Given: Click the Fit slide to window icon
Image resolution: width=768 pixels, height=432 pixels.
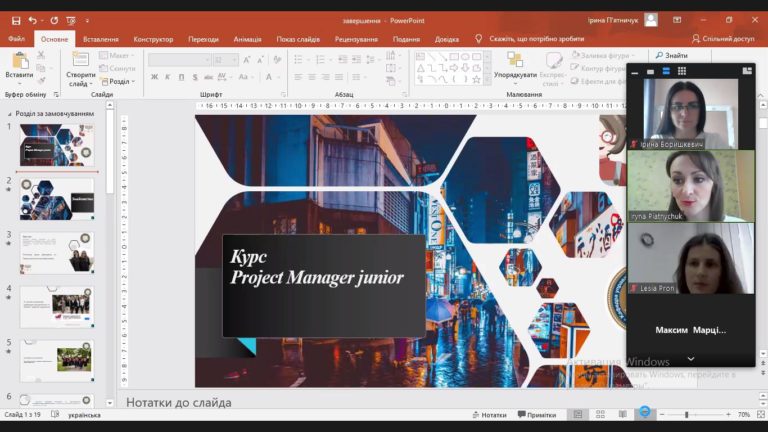Looking at the screenshot, I should [761, 415].
